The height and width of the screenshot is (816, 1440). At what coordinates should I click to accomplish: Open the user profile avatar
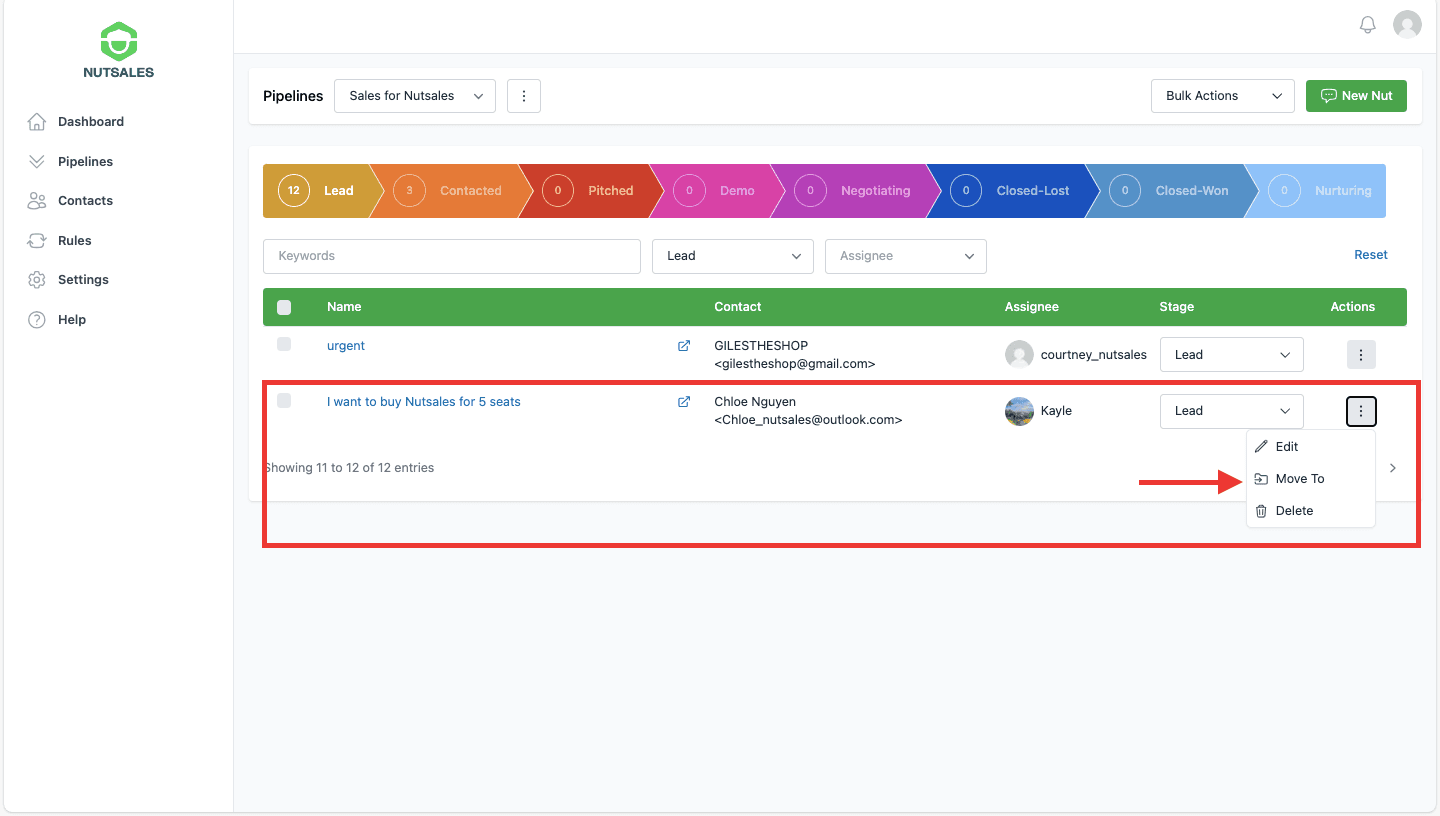1407,25
